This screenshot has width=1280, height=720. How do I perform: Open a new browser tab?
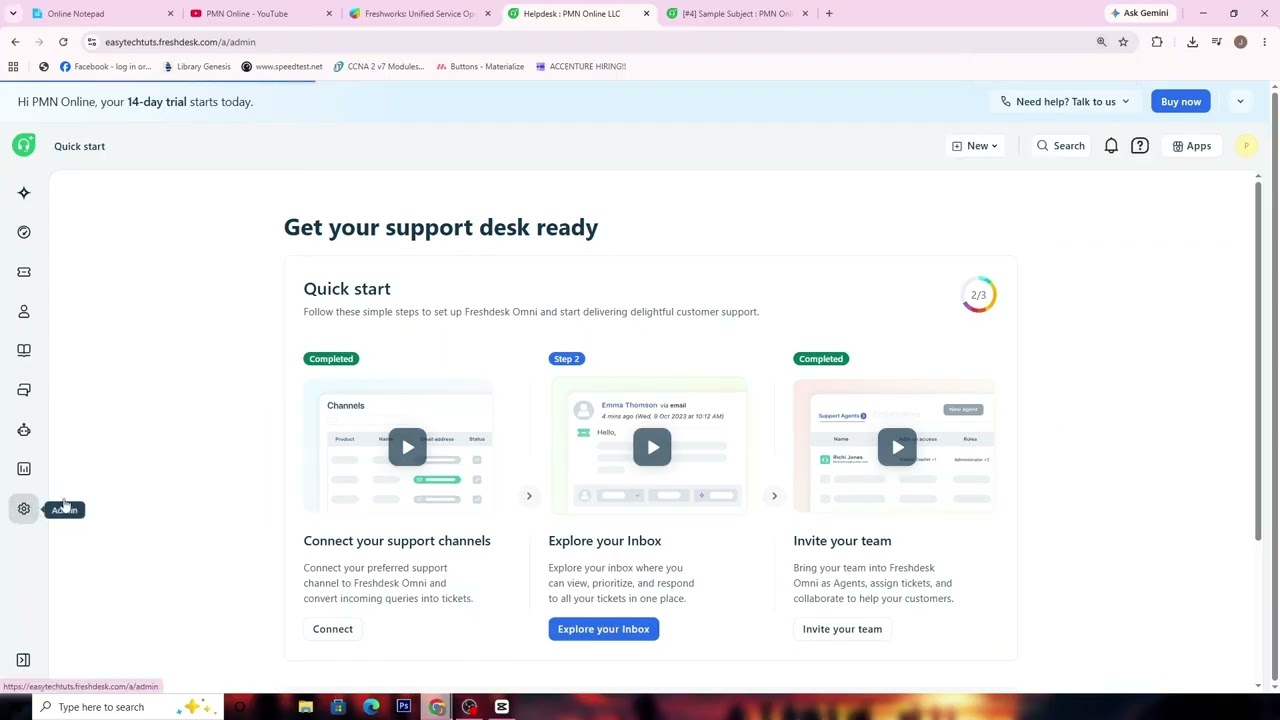click(829, 14)
